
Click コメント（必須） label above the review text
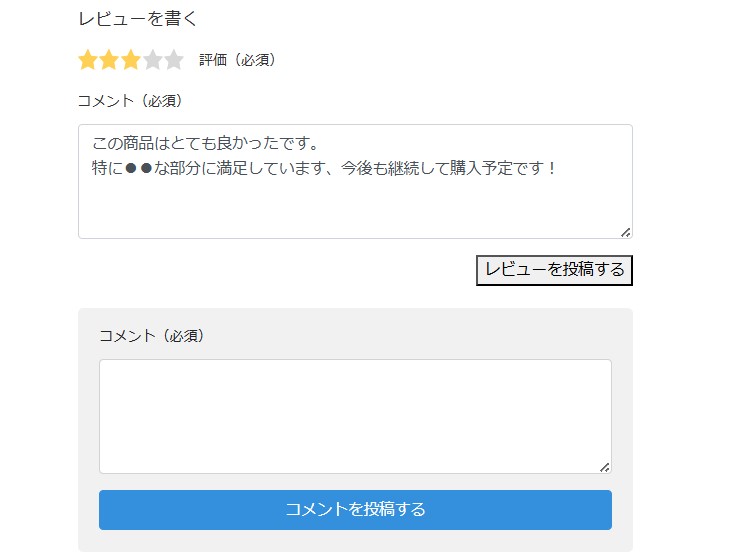130,101
